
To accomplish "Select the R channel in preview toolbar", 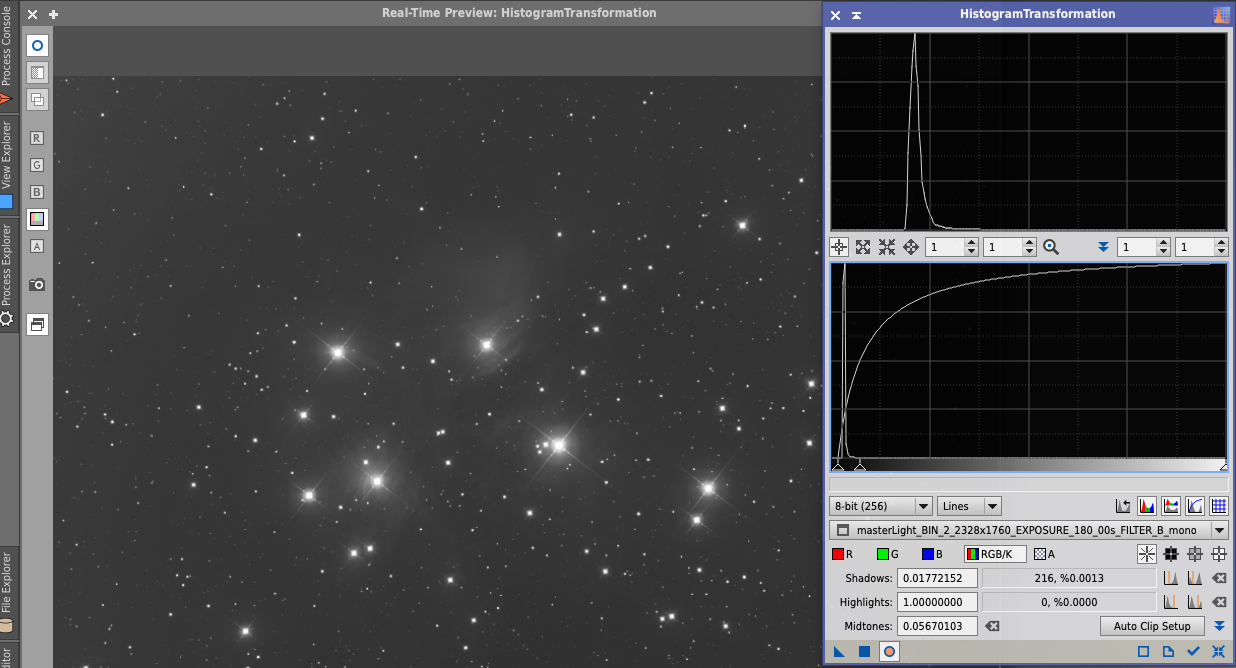I will coord(37,138).
